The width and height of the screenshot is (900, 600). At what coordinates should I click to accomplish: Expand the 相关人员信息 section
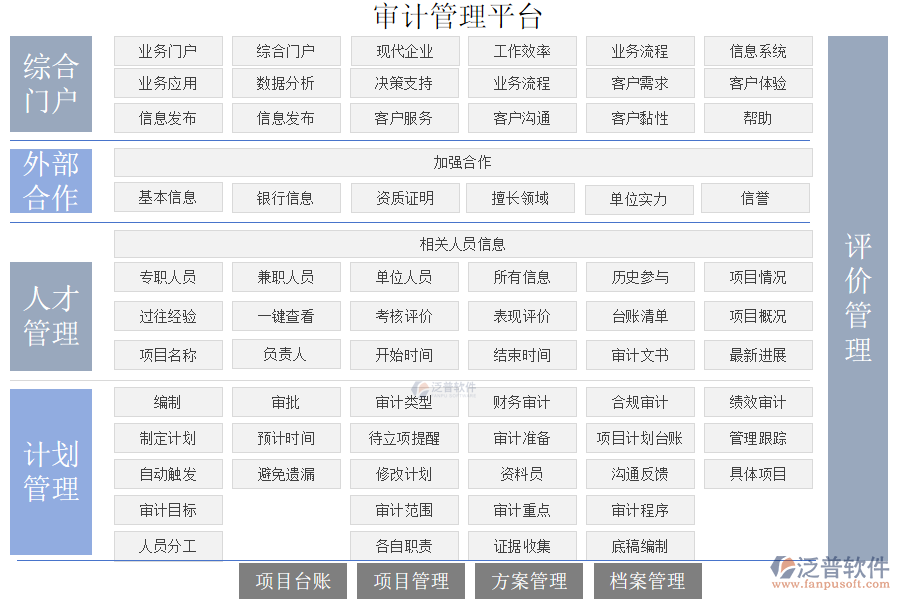[x=462, y=243]
